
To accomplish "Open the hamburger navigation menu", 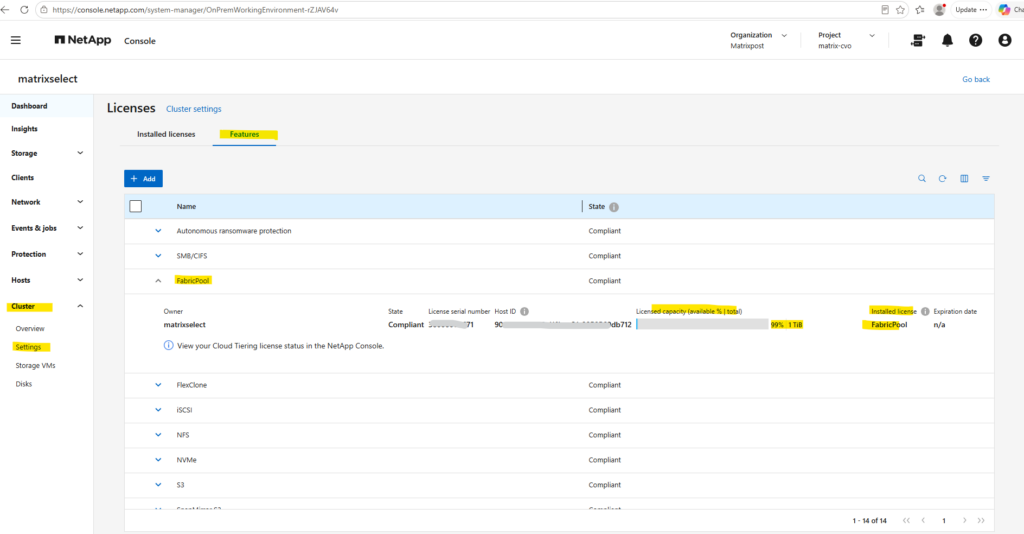I will click(x=16, y=40).
